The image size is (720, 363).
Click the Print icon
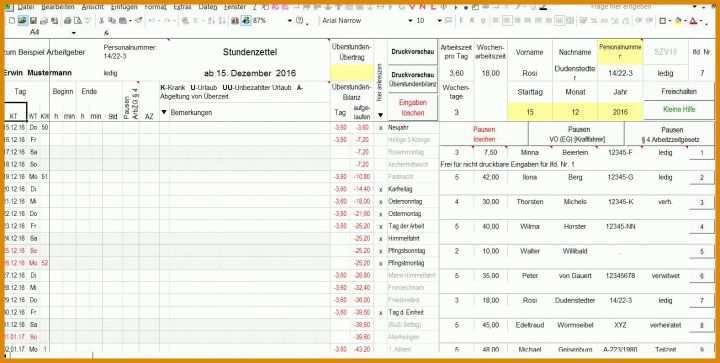68,21
